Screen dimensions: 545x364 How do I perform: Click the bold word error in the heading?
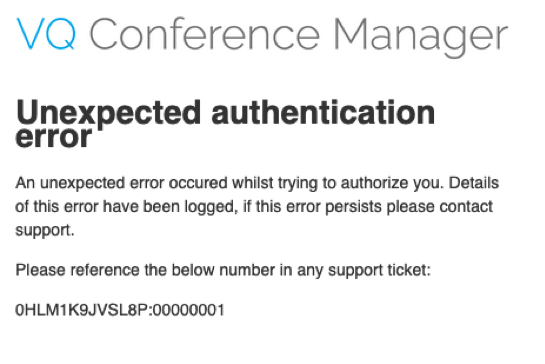pyautogui.click(x=54, y=137)
